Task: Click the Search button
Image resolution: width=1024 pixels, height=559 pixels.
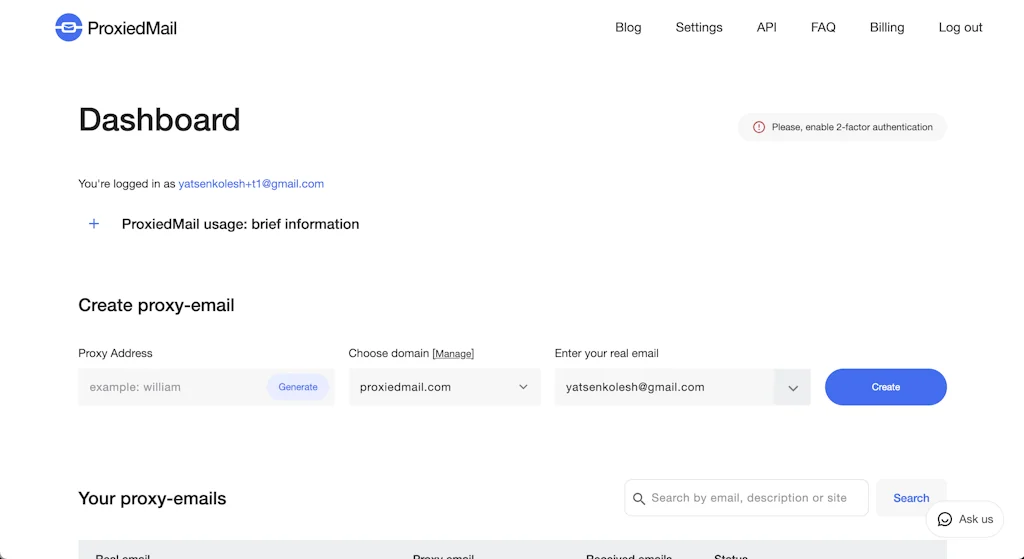Action: [911, 498]
